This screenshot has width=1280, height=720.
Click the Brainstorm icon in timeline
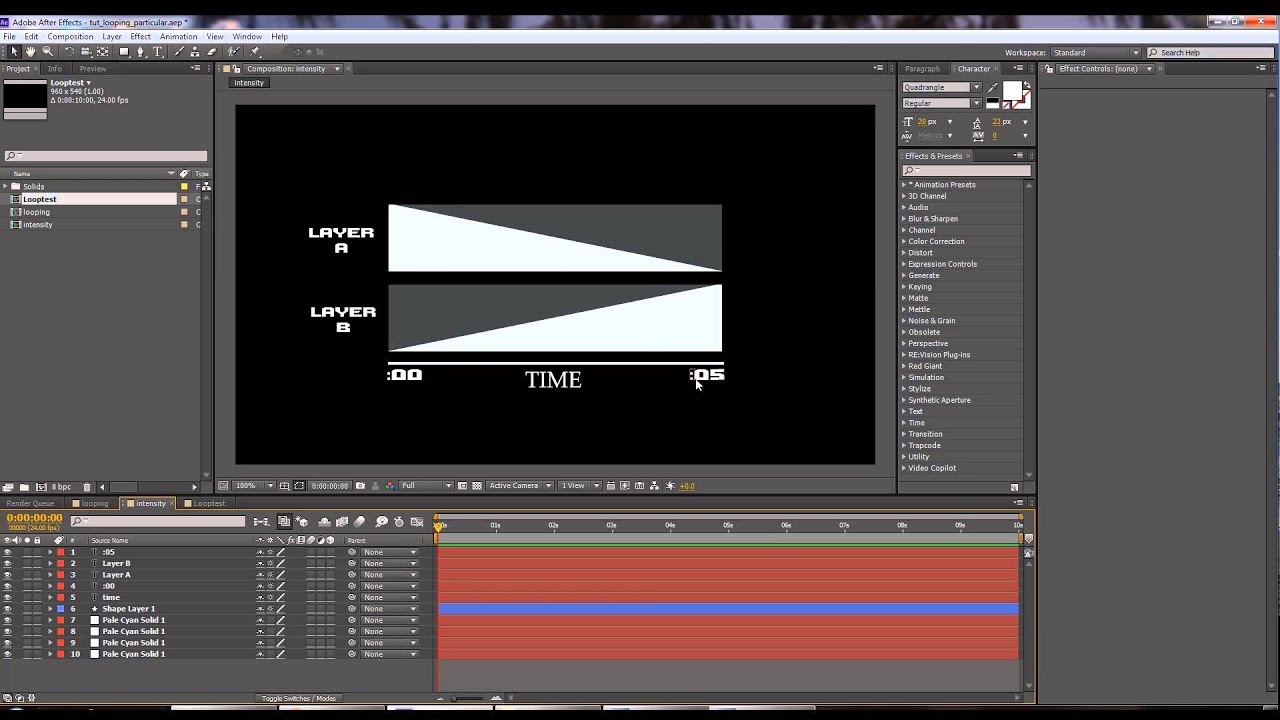point(381,522)
